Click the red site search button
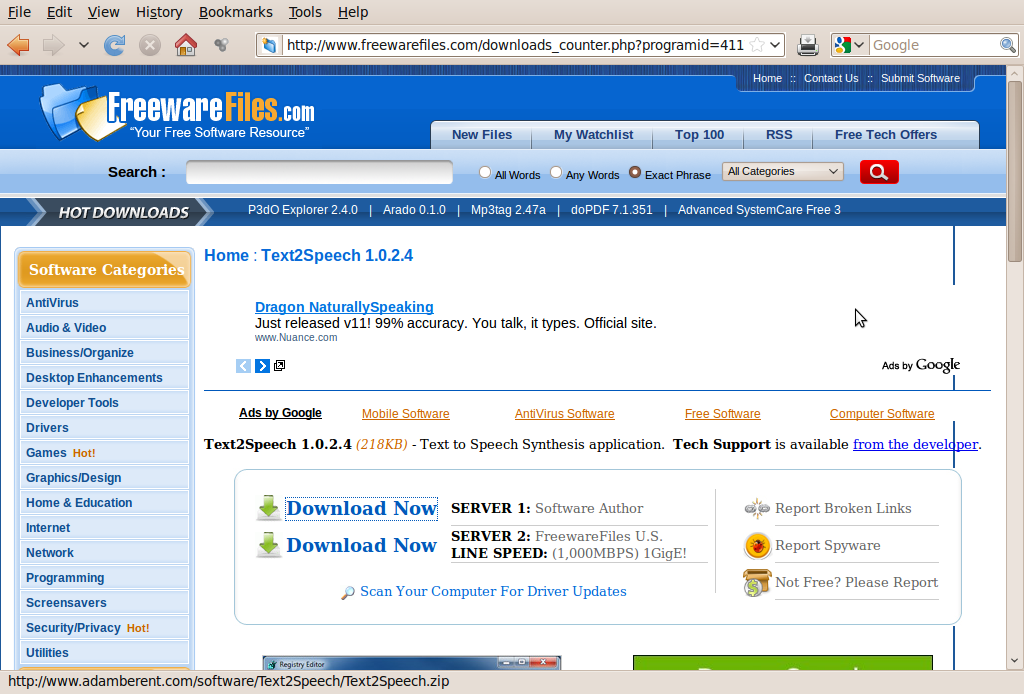Viewport: 1024px width, 694px height. click(x=879, y=172)
